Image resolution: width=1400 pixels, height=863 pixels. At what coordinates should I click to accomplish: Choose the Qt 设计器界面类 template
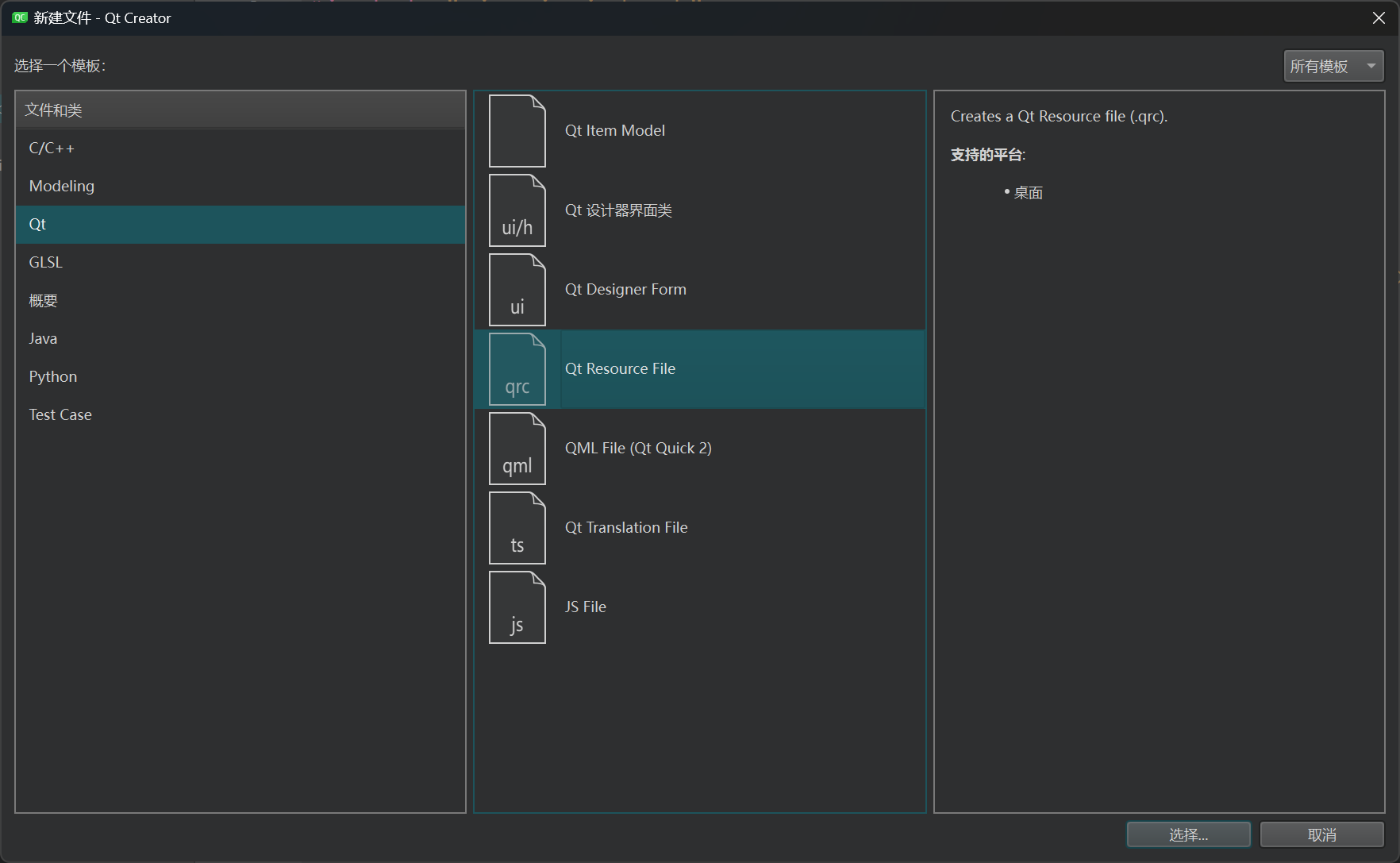coord(700,210)
